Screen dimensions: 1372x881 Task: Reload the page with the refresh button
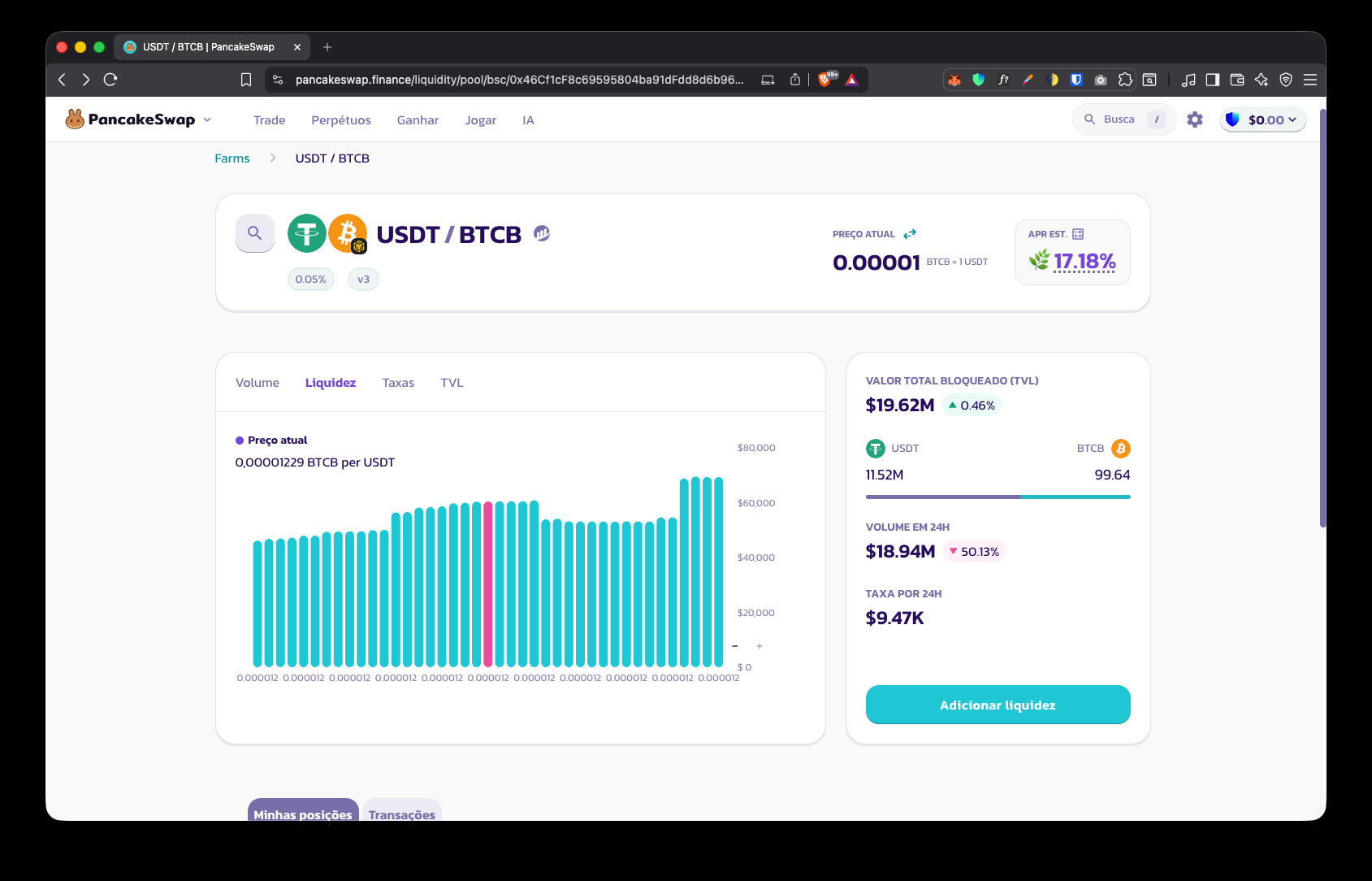tap(111, 80)
